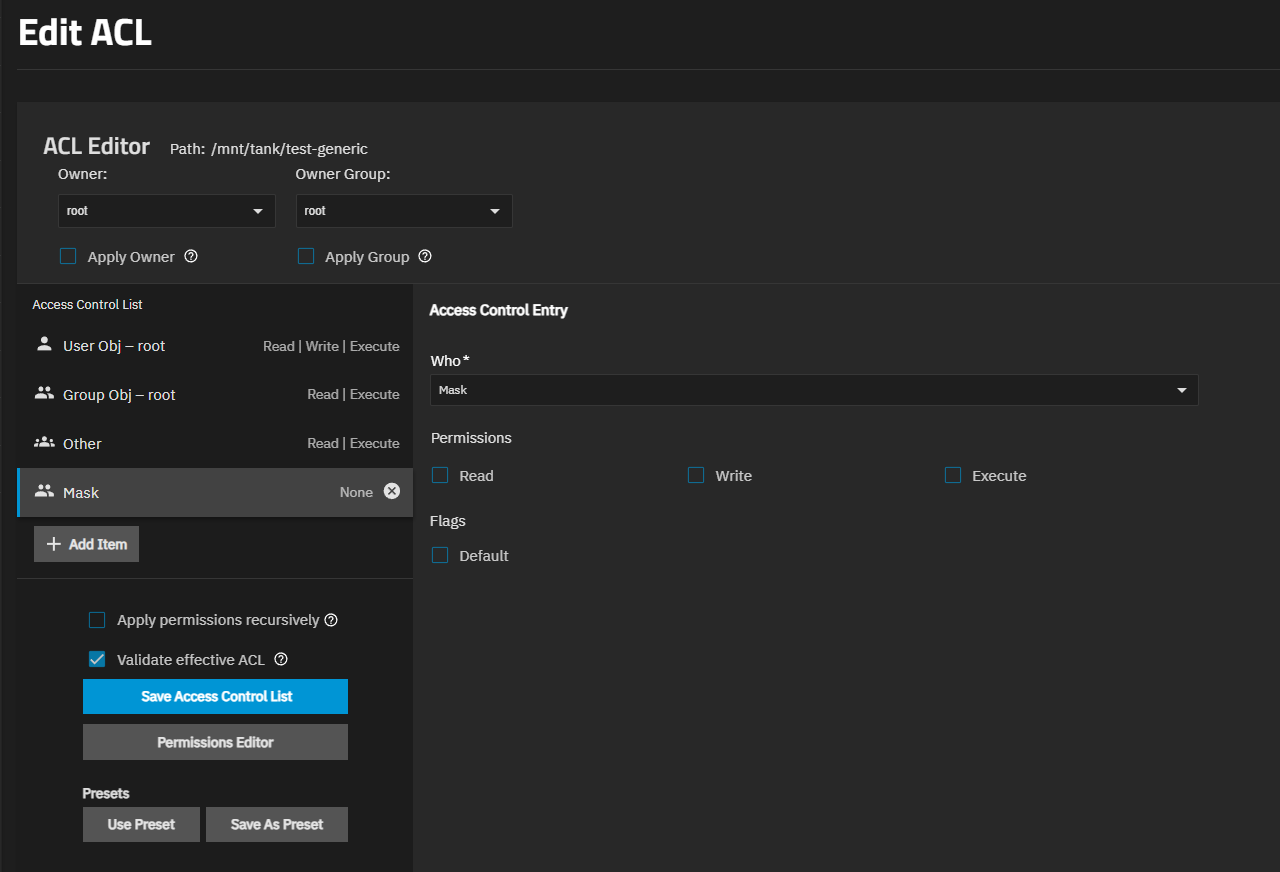Click the Other groups icon

(44, 442)
